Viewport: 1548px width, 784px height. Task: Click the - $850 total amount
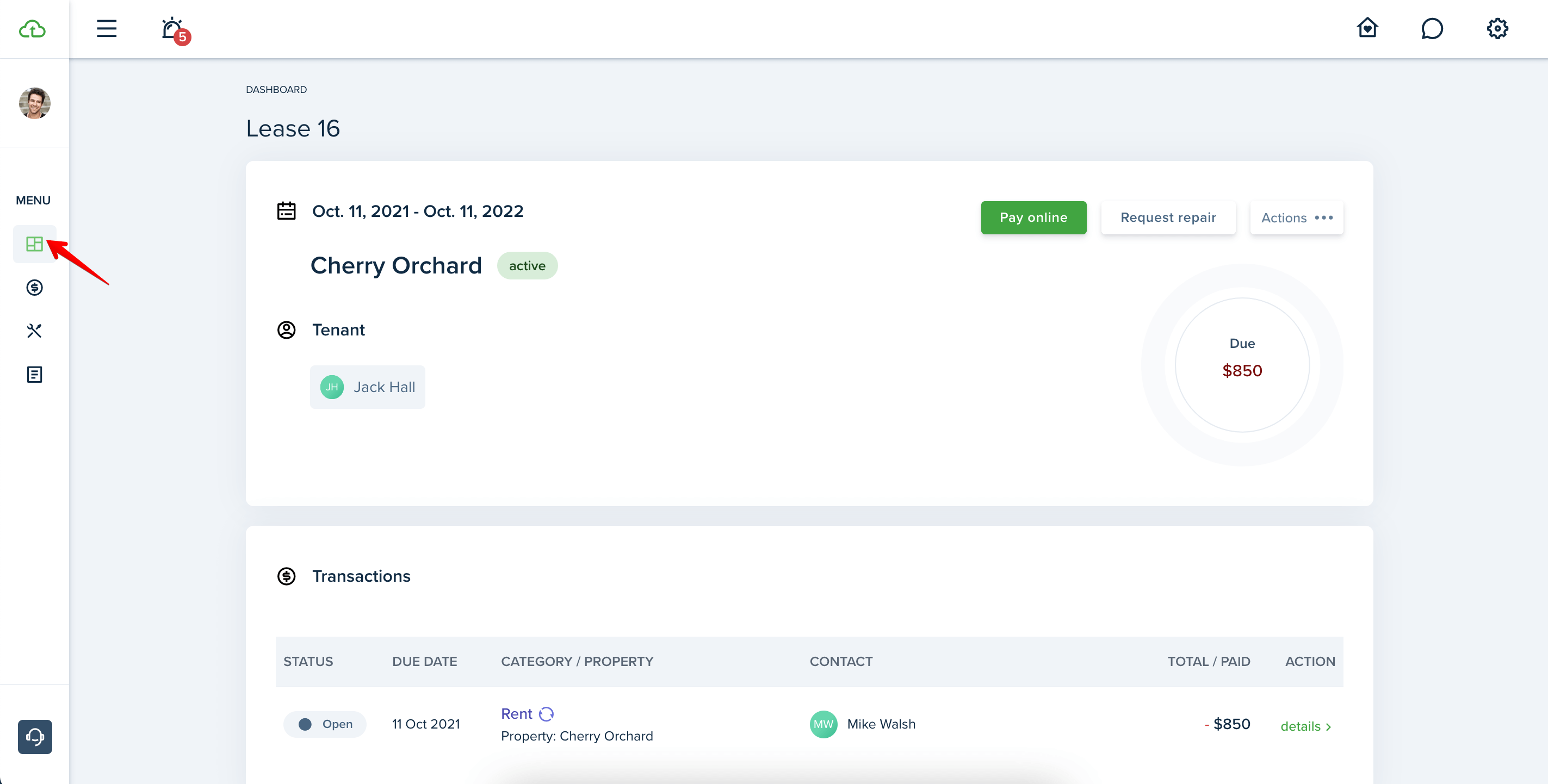point(1228,724)
